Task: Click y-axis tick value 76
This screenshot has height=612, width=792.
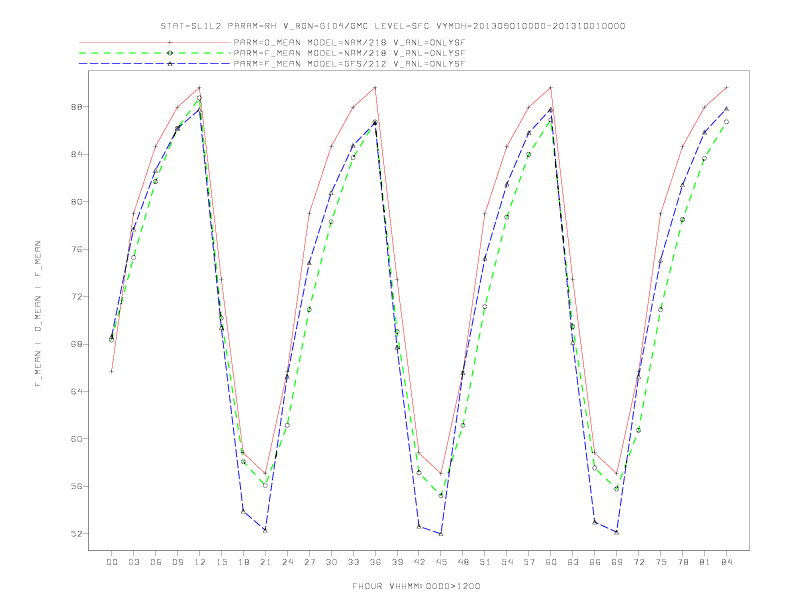Action: pos(77,249)
